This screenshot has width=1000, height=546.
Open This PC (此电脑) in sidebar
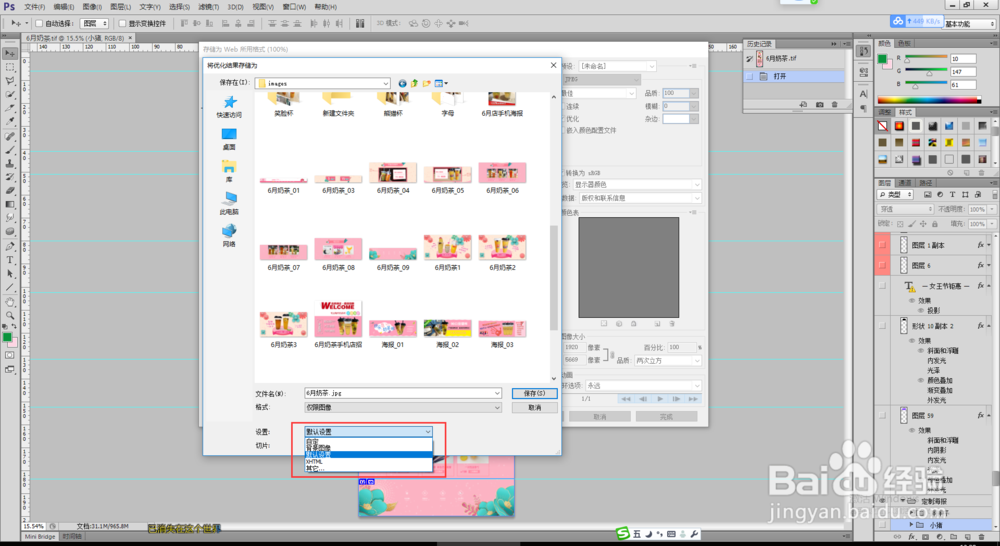(x=229, y=203)
